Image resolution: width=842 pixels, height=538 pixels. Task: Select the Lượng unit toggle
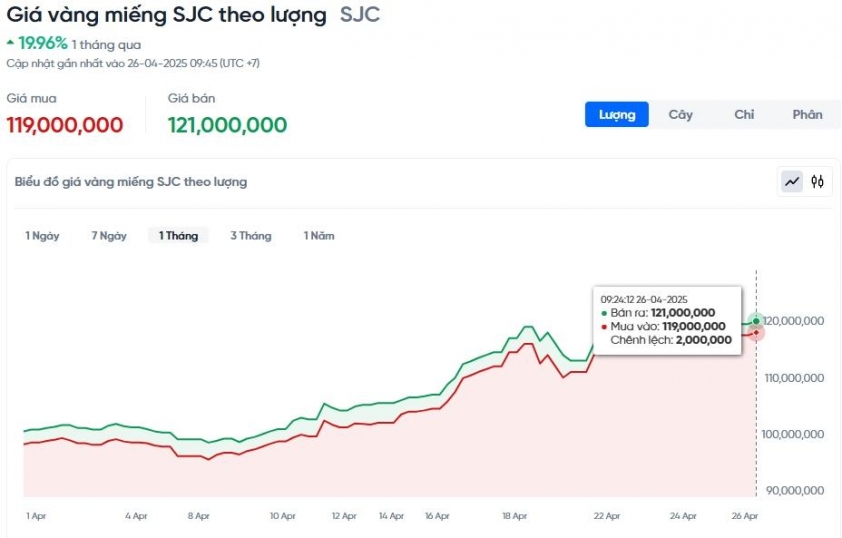point(617,114)
